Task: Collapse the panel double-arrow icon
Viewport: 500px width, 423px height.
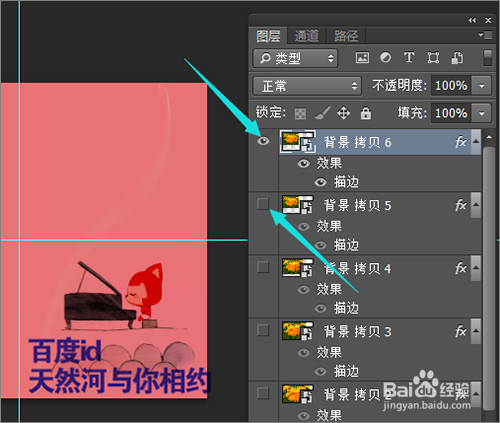Action: click(x=472, y=21)
